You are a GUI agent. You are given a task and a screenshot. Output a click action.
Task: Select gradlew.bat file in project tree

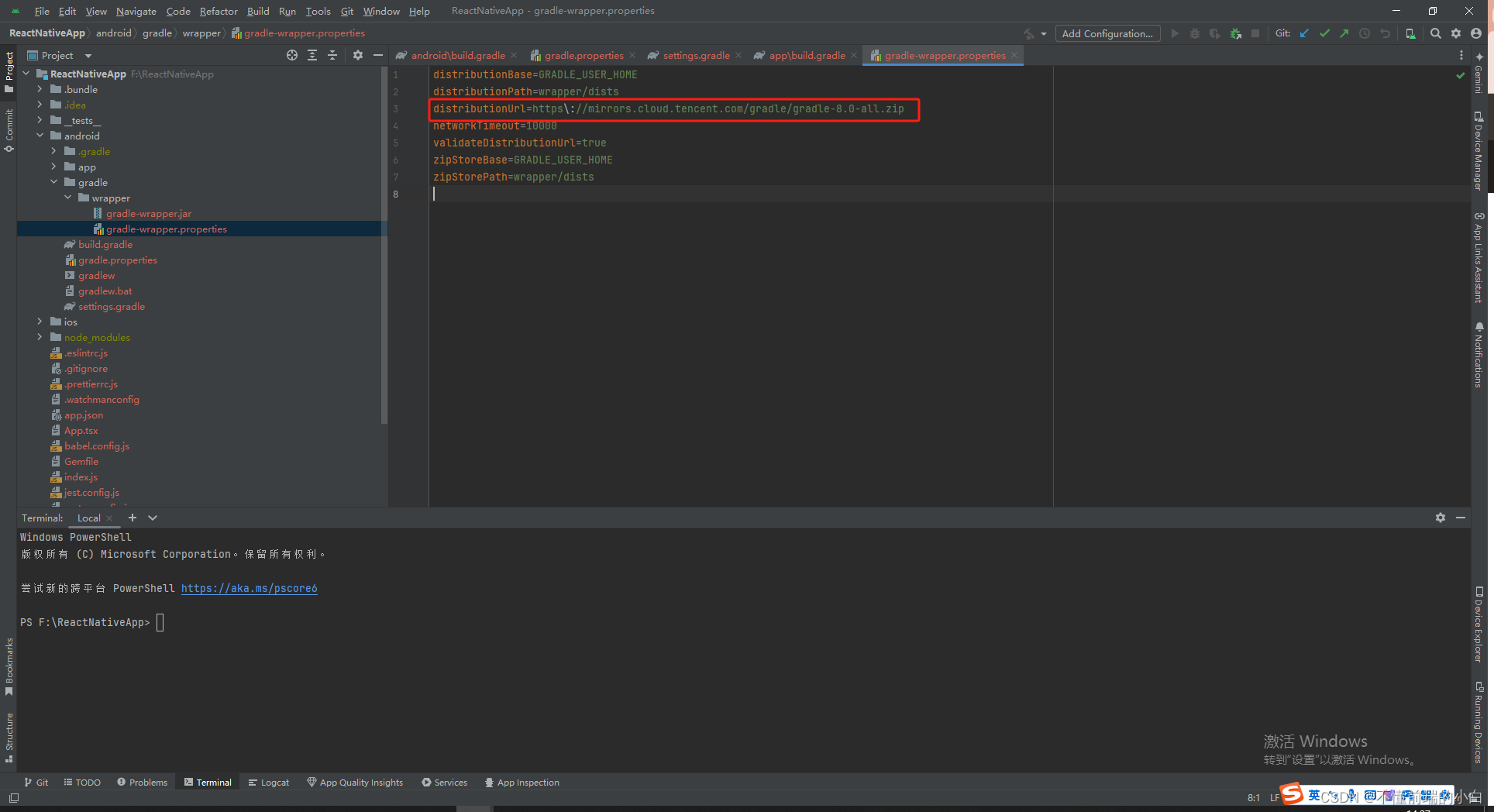[x=105, y=291]
